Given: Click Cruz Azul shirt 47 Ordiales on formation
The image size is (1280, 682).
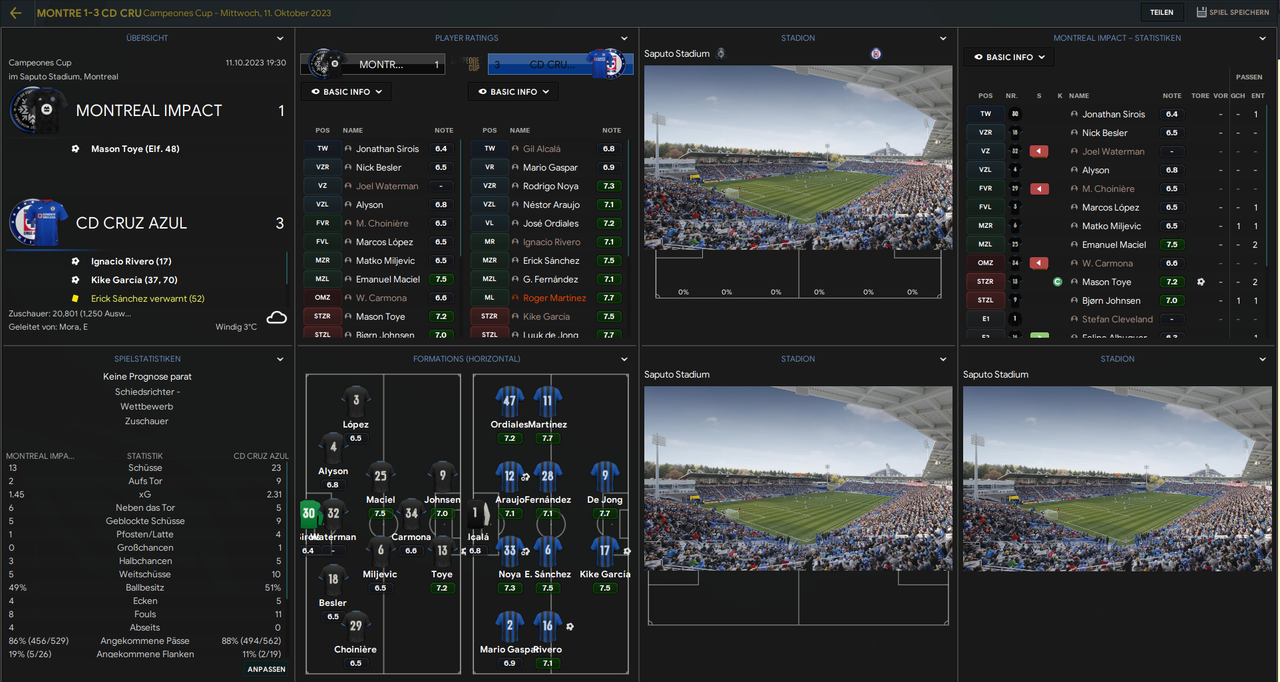Looking at the screenshot, I should [x=509, y=401].
